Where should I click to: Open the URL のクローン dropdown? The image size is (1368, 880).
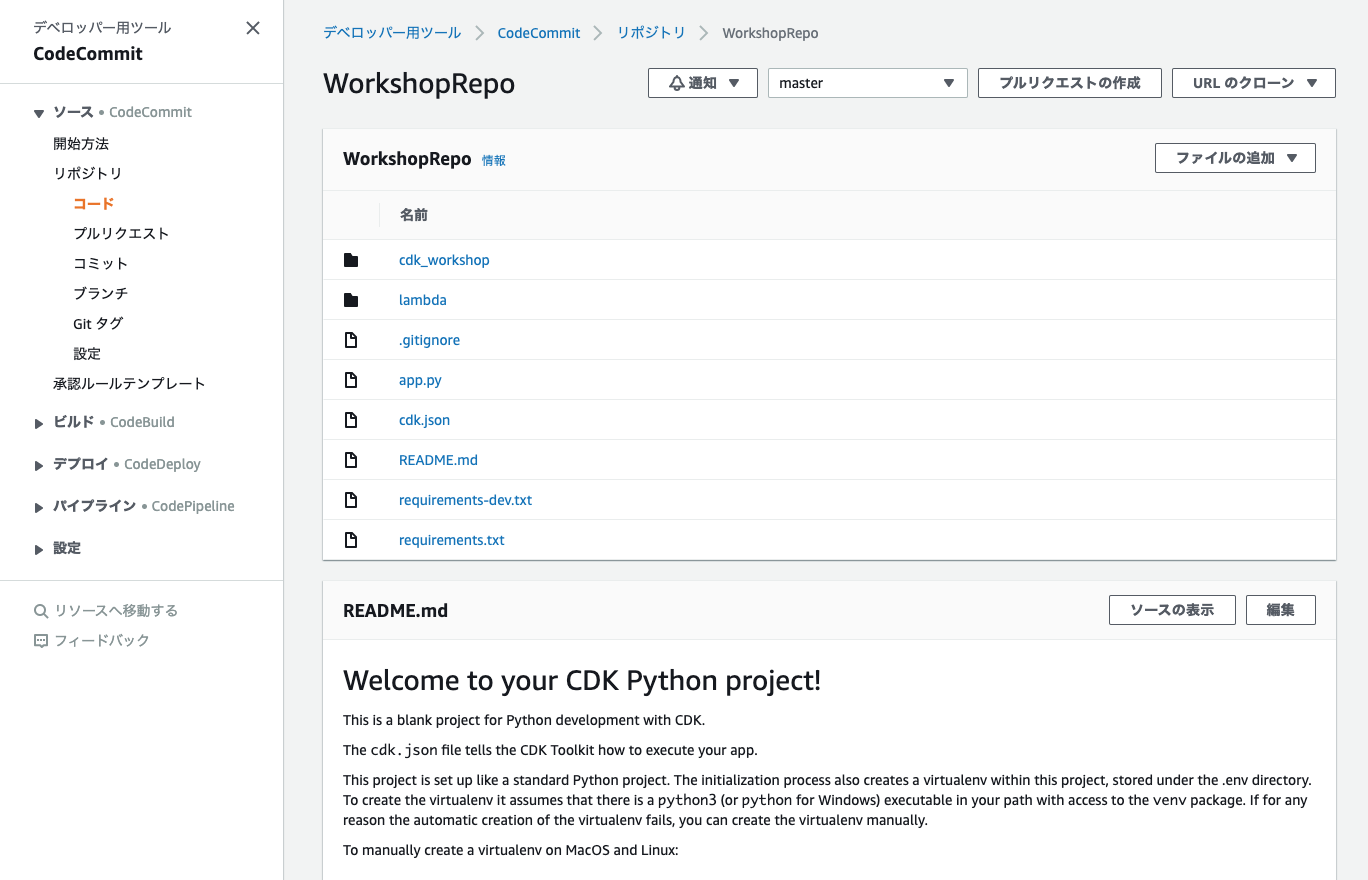(x=1253, y=83)
